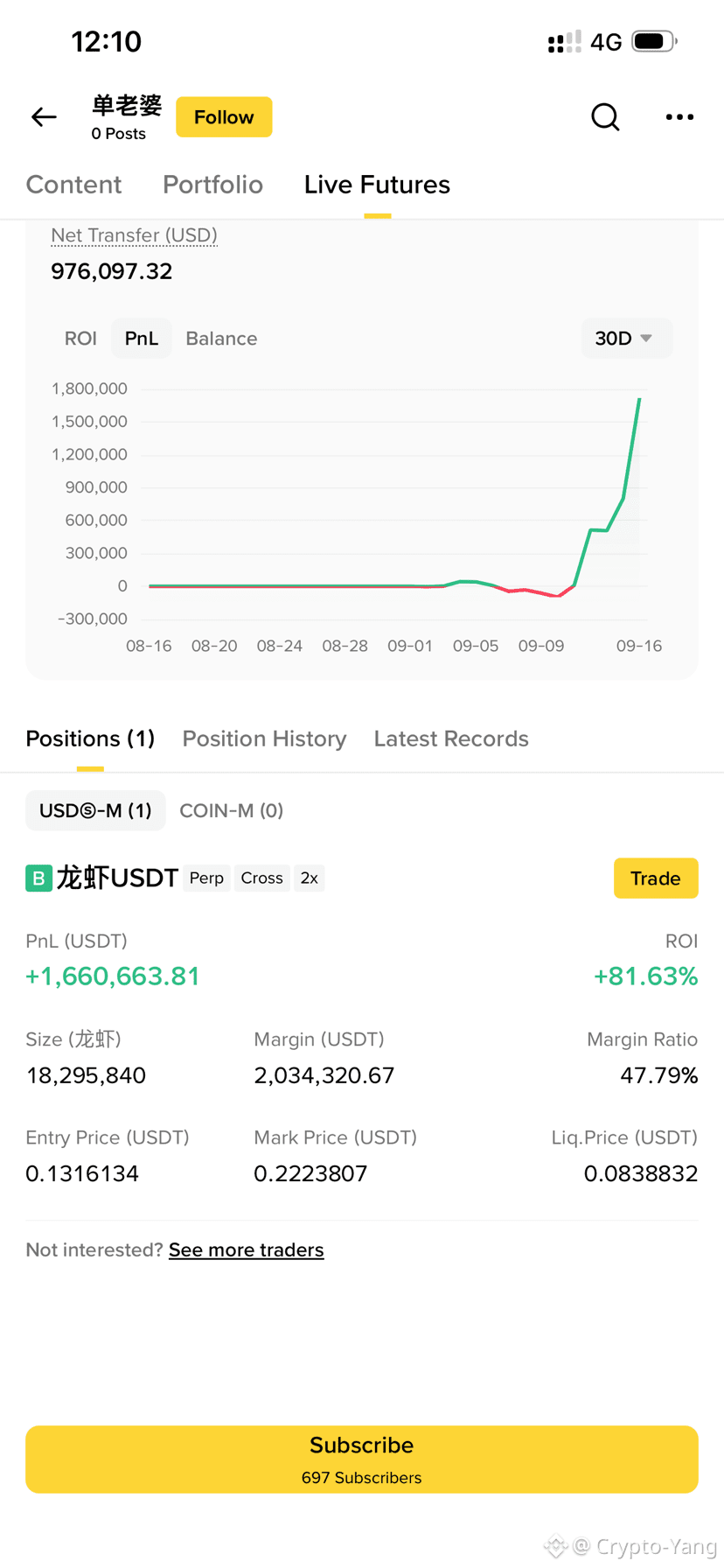Viewport: 724px width, 1568px height.
Task: Tap the yellow Trade button
Action: pos(656,878)
